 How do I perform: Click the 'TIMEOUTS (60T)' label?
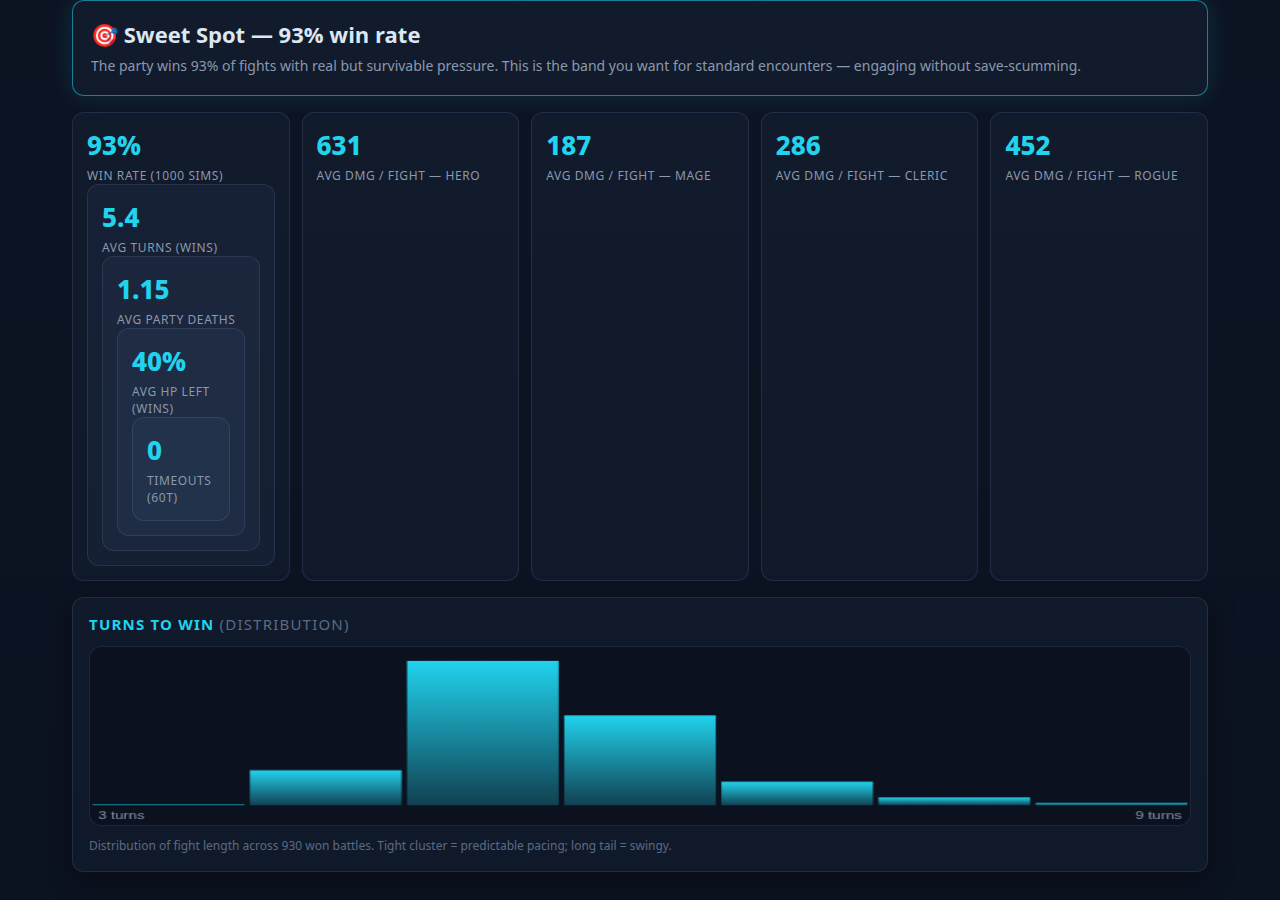(x=179, y=489)
